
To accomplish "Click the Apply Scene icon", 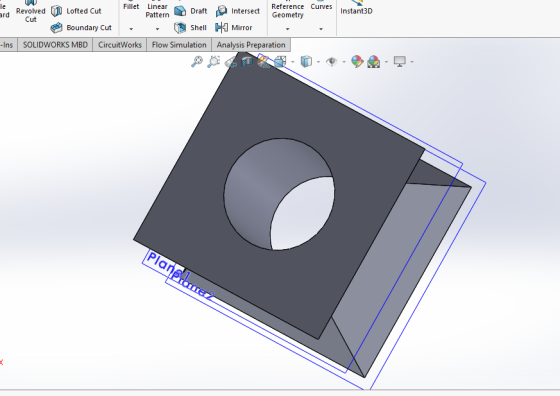I will tap(374, 61).
